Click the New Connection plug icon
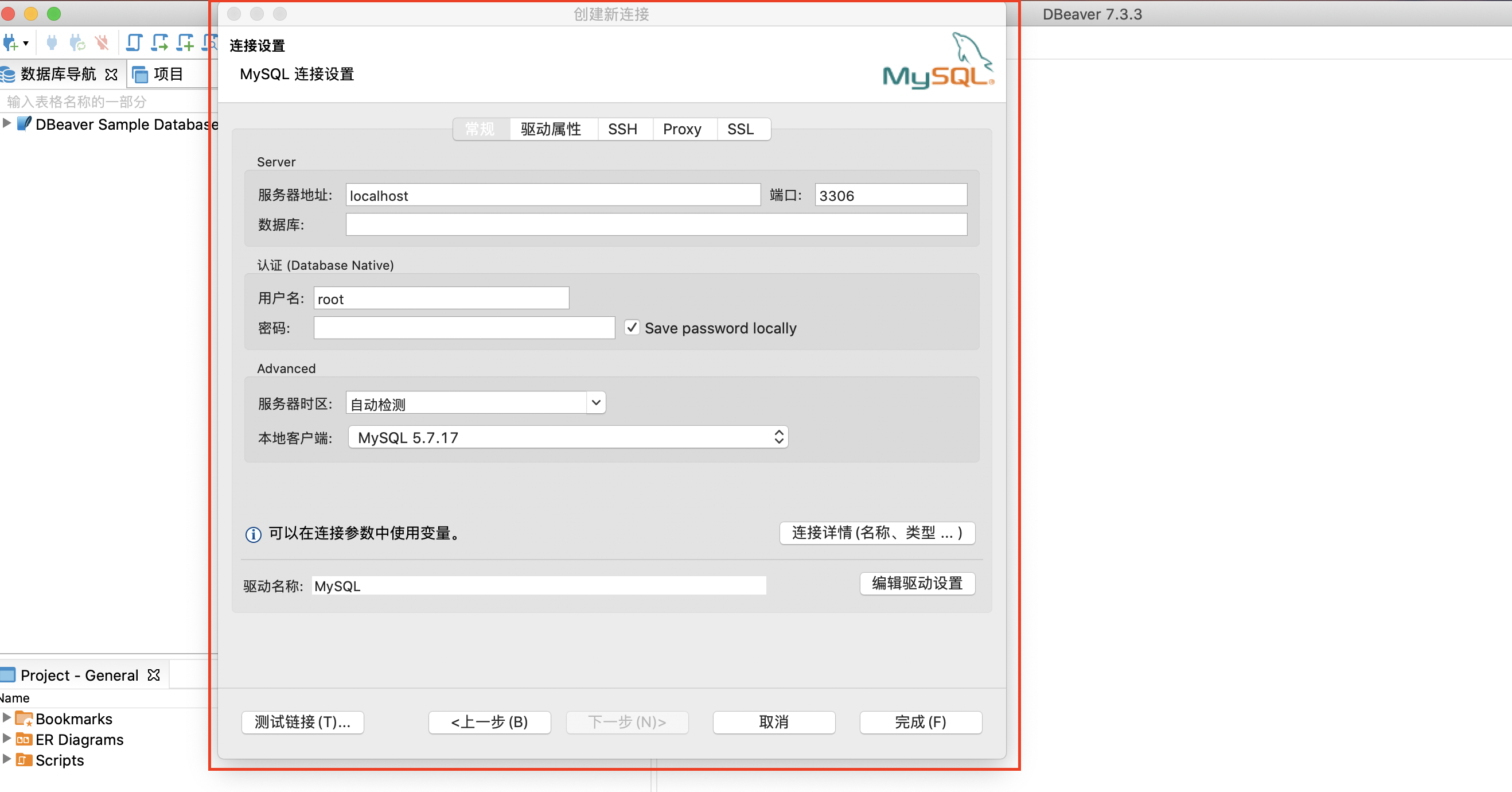The width and height of the screenshot is (1512, 792). tap(10, 43)
